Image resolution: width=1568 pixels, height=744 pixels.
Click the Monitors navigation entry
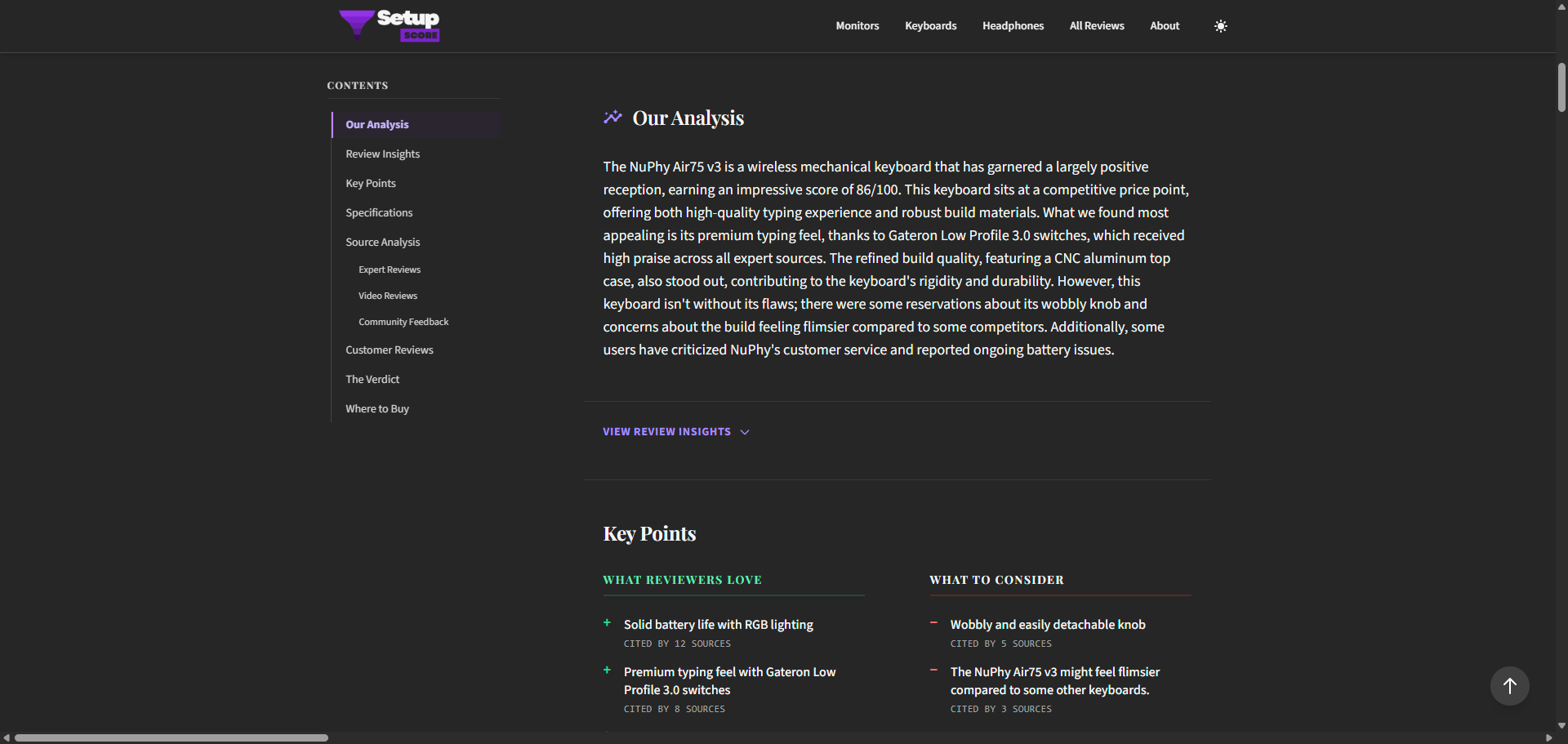tap(857, 25)
